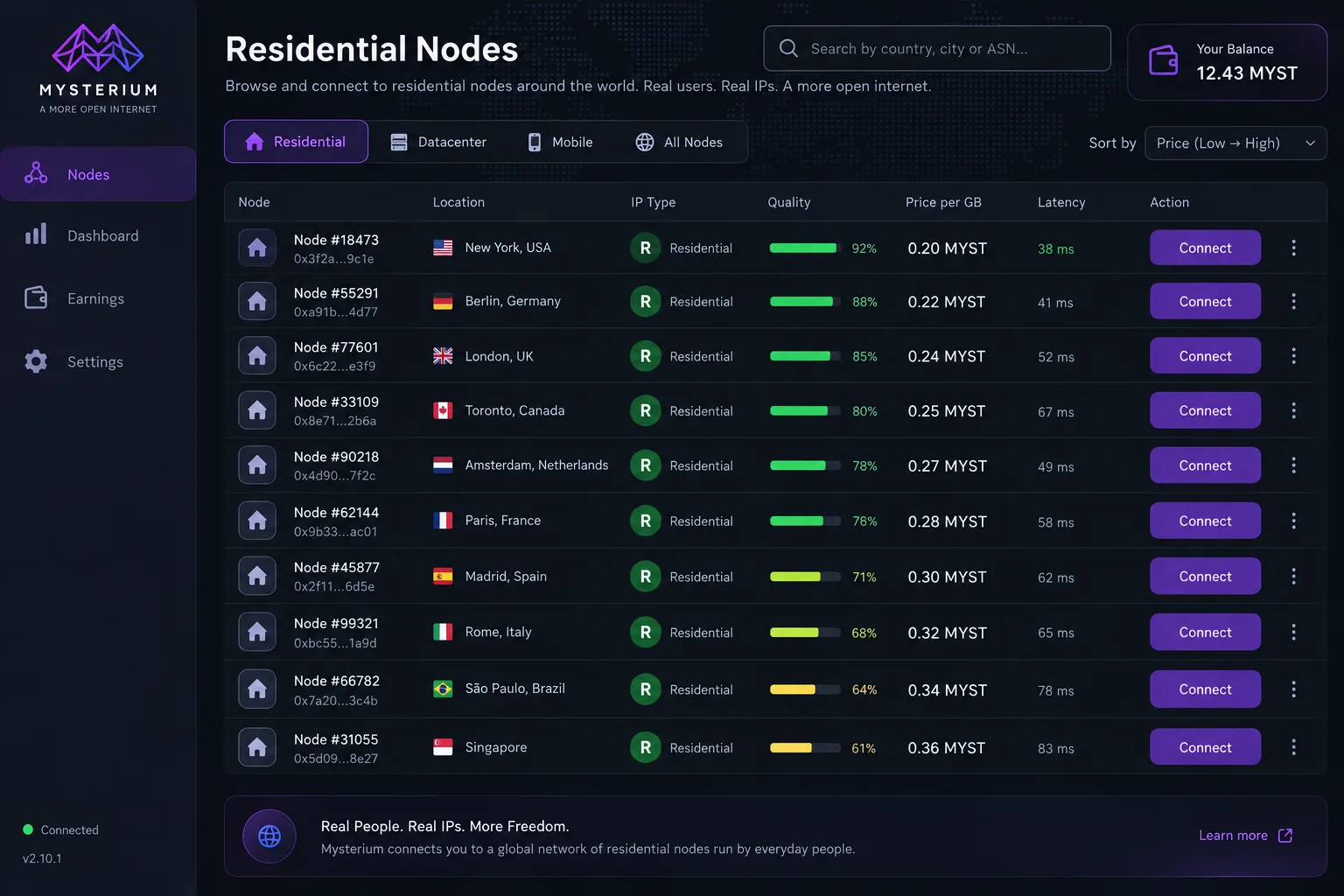Viewport: 1344px width, 896px height.
Task: Click the Latency column header
Action: click(x=1061, y=202)
